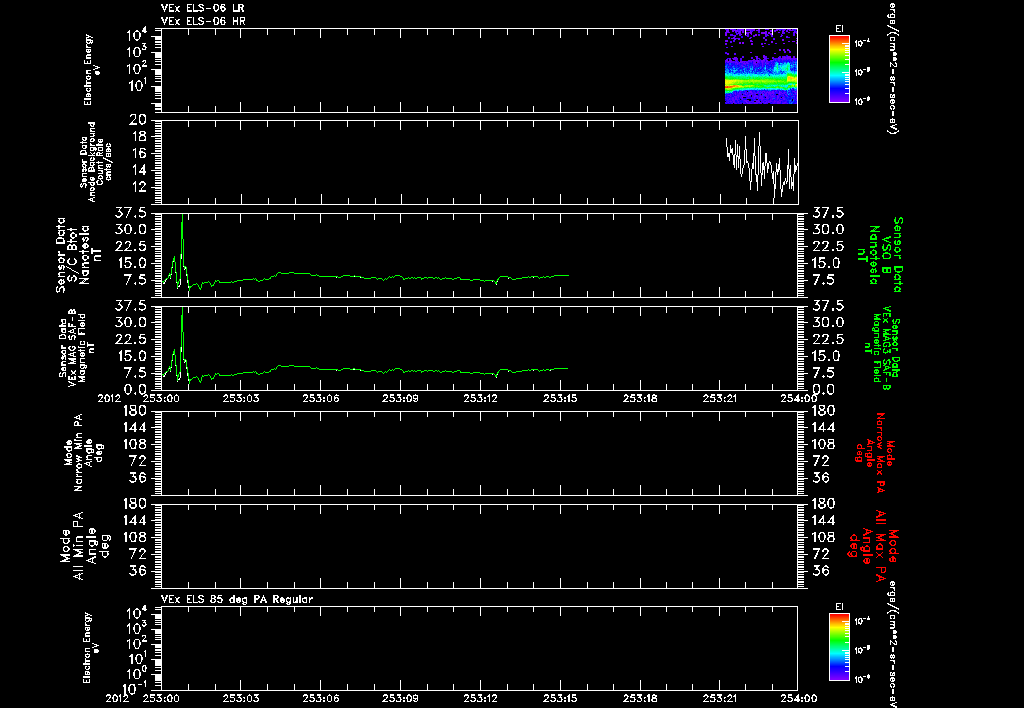The width and height of the screenshot is (1024, 708).
Task: Click '253:09' on the middle time axis
Action: pos(400,398)
